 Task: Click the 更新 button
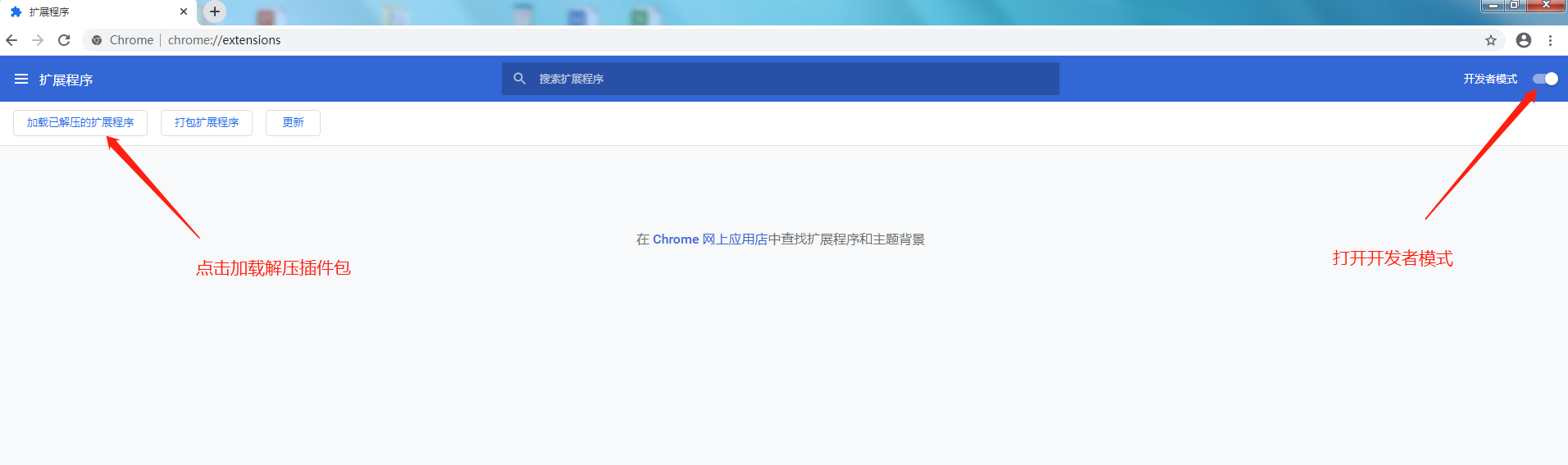293,122
